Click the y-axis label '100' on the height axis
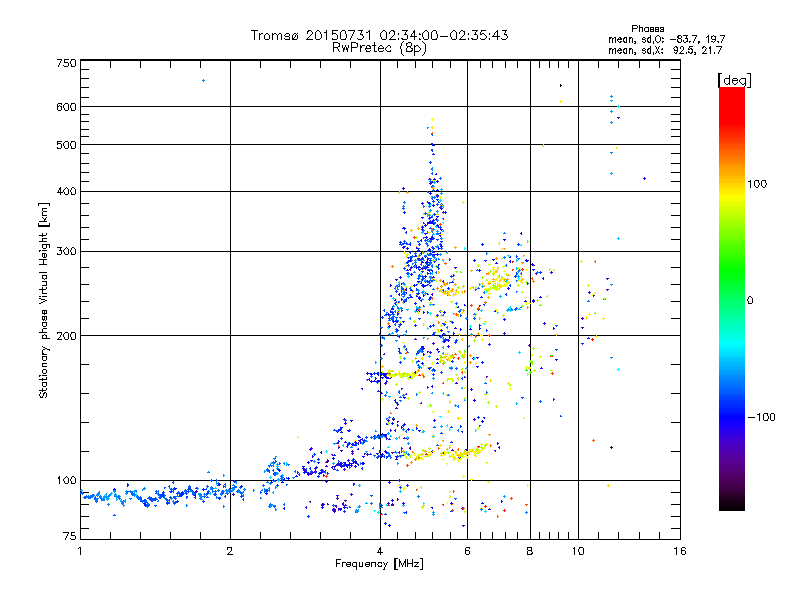 [67, 481]
